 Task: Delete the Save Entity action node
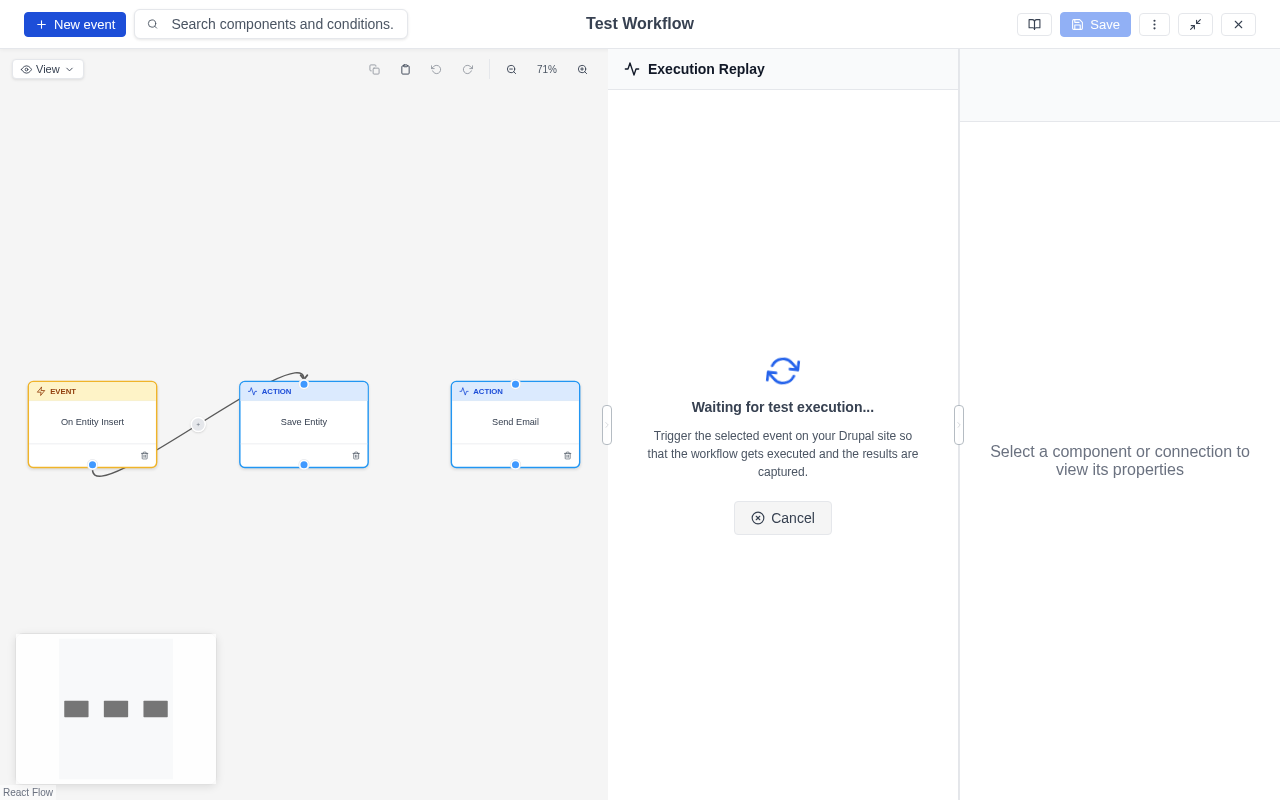[355, 455]
